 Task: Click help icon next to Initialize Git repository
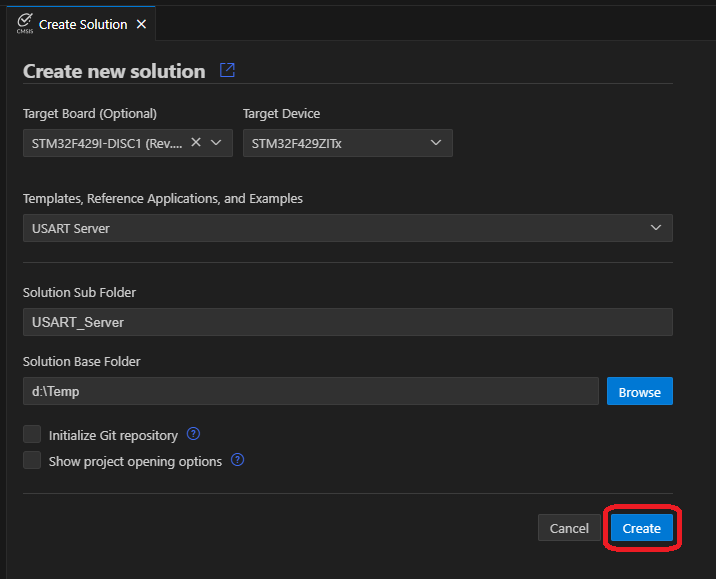(194, 434)
